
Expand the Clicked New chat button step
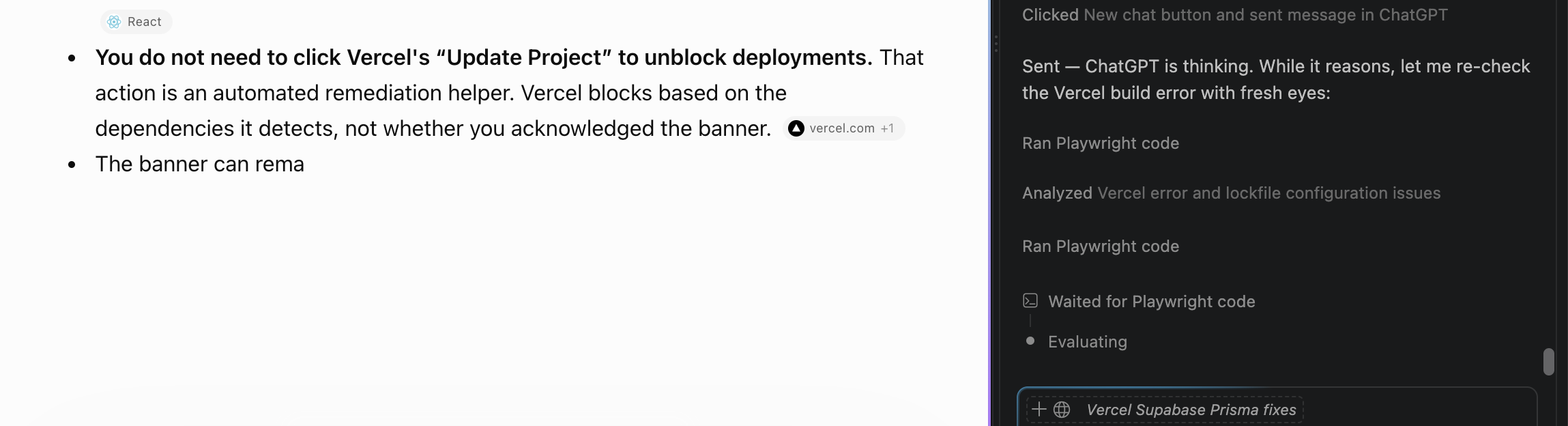tap(1234, 15)
